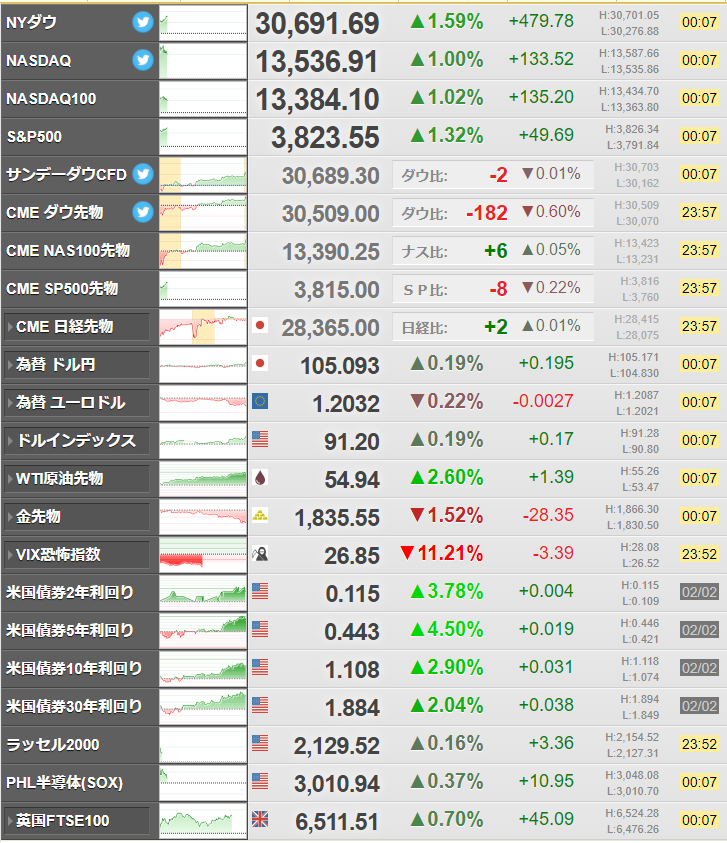Image resolution: width=727 pixels, height=843 pixels.
Task: Click the US flag in PHL半導体(SOX) row
Action: click(260, 782)
